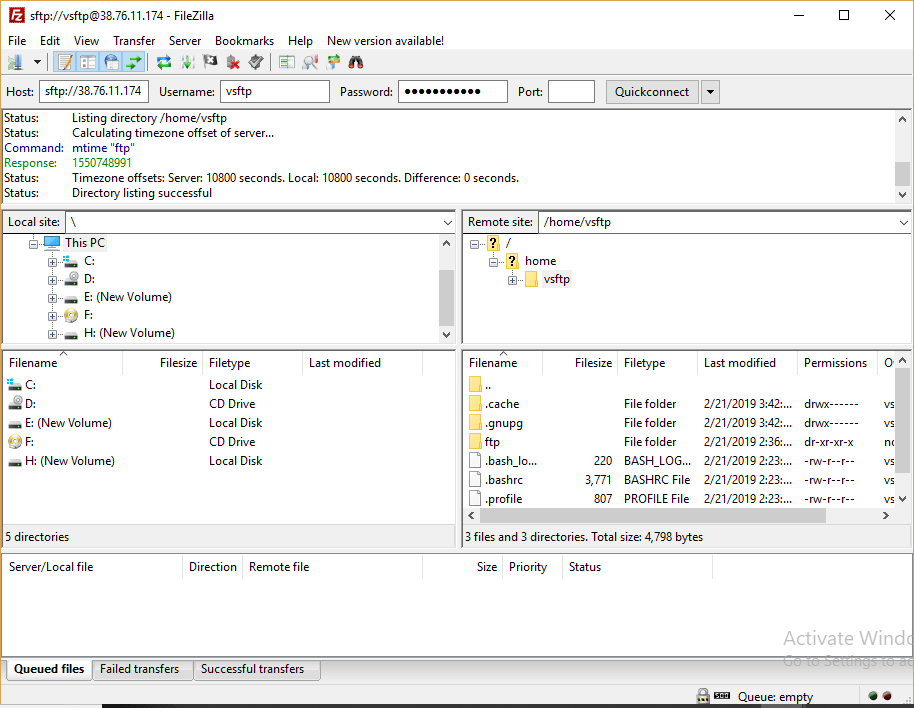
Task: Open the Remote site path dropdown
Action: [x=903, y=222]
